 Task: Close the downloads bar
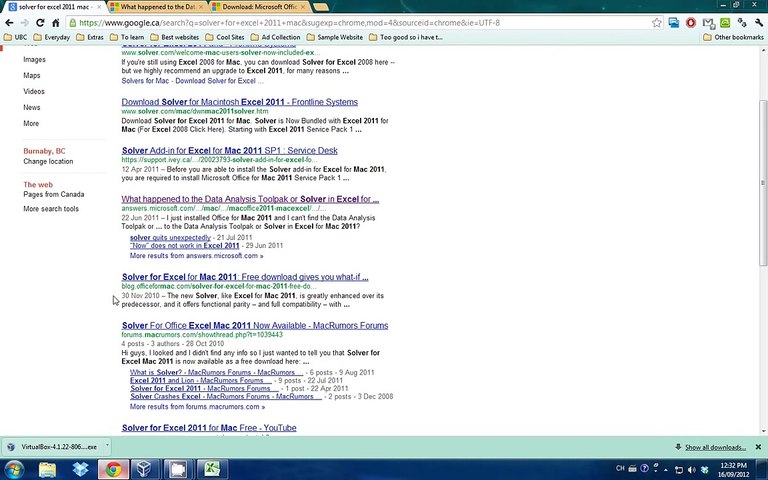pos(758,447)
